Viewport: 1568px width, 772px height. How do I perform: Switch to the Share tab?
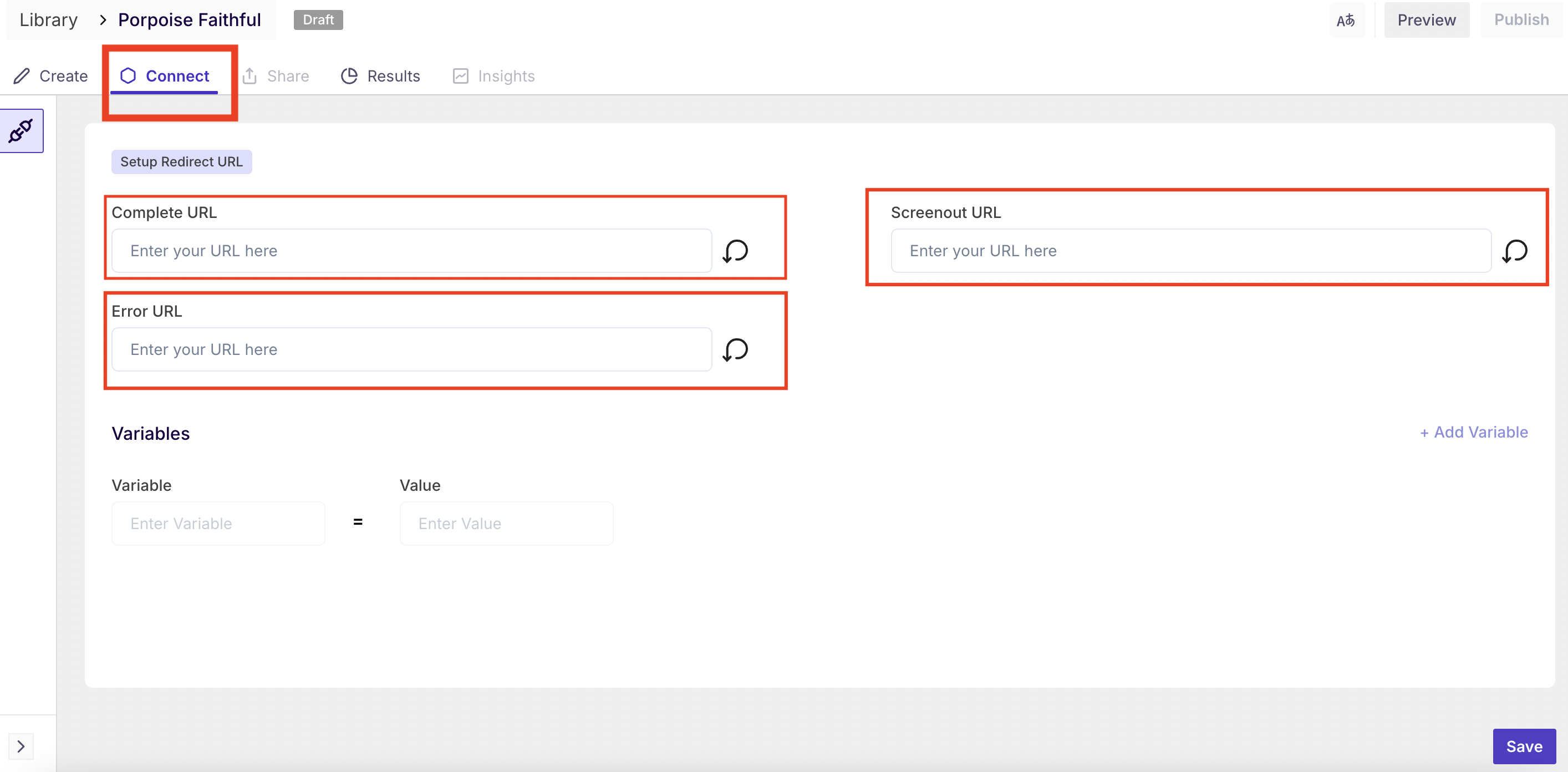point(276,76)
